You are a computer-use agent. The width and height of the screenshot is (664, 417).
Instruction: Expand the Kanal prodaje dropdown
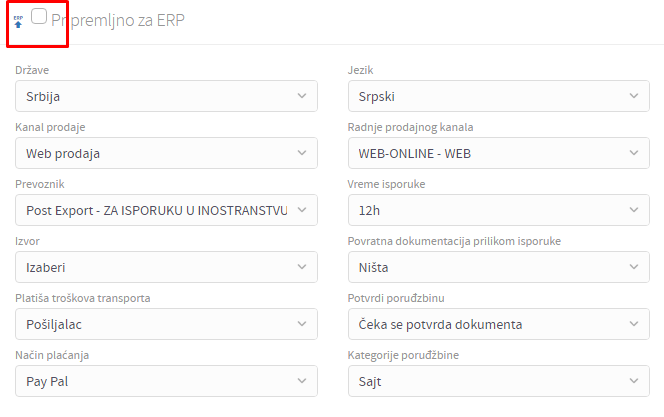coord(166,153)
